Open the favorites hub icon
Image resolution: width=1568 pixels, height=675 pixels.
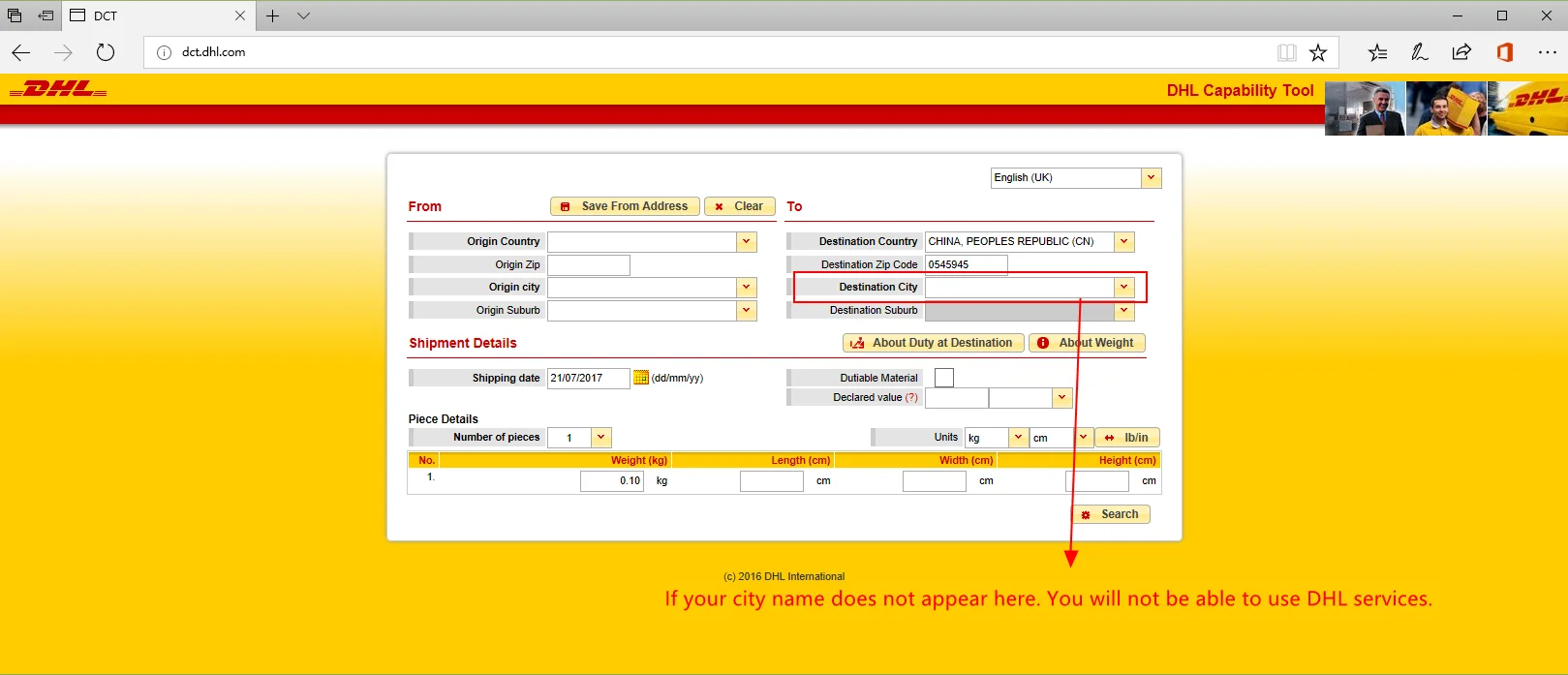click(1377, 52)
